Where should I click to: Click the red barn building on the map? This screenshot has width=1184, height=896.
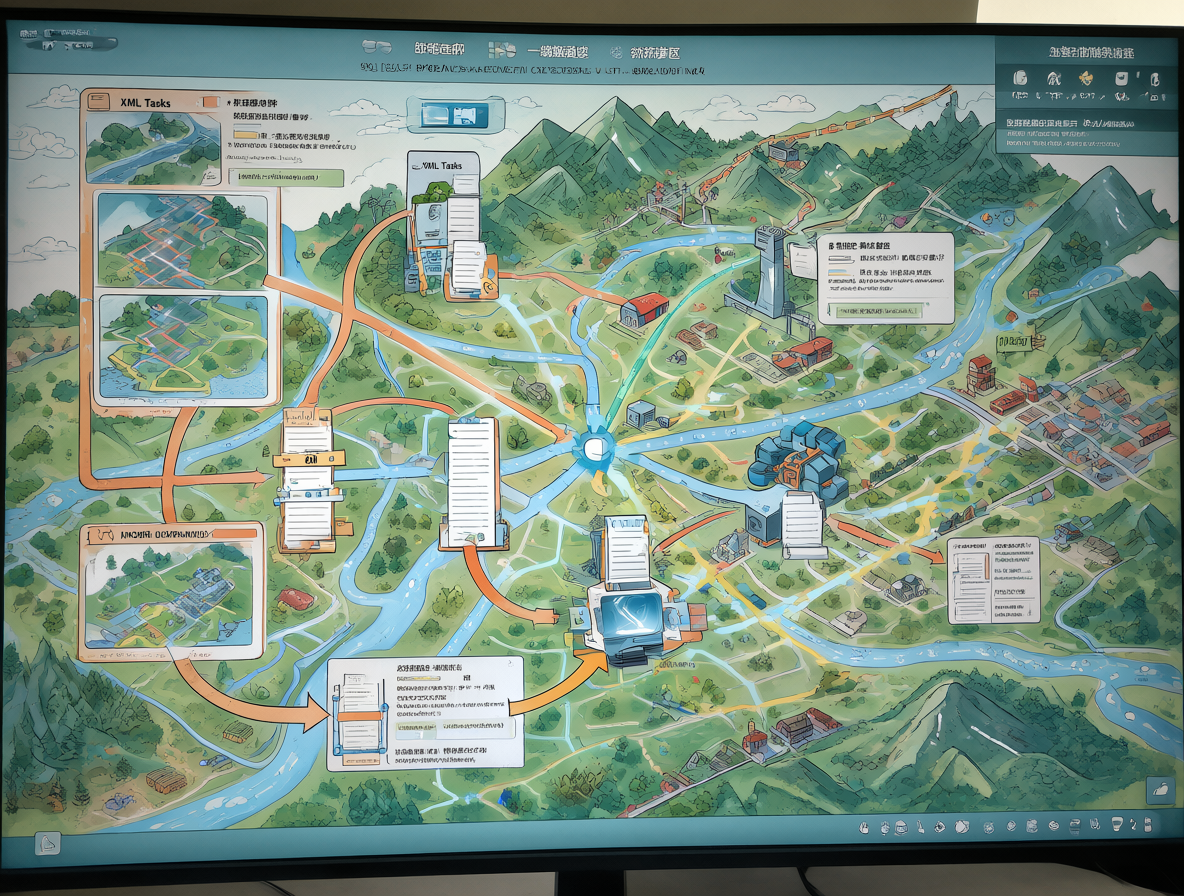tap(645, 309)
